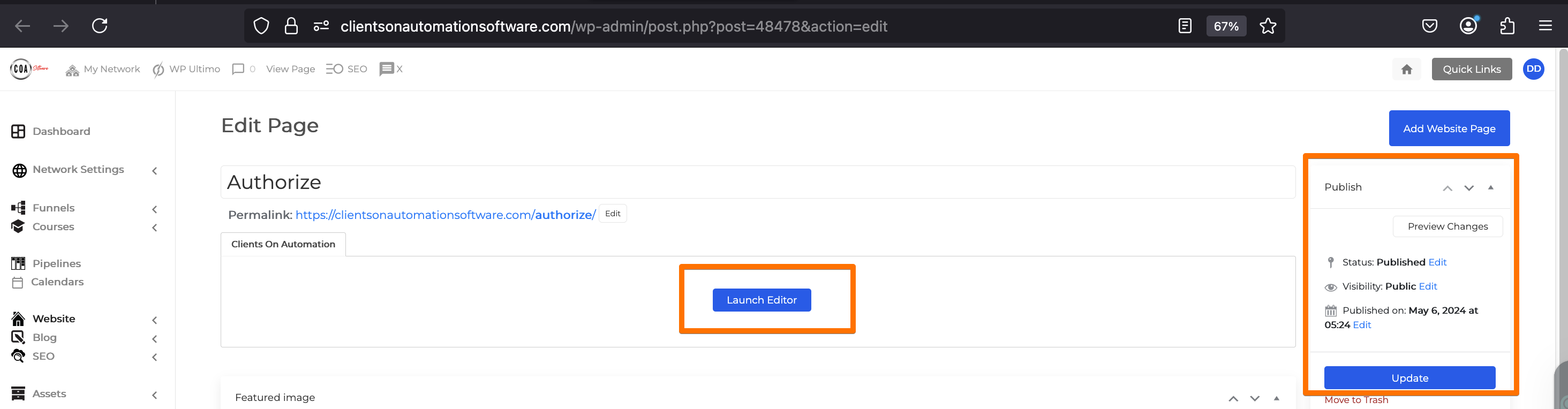Open the authorize permalink URL

(446, 215)
